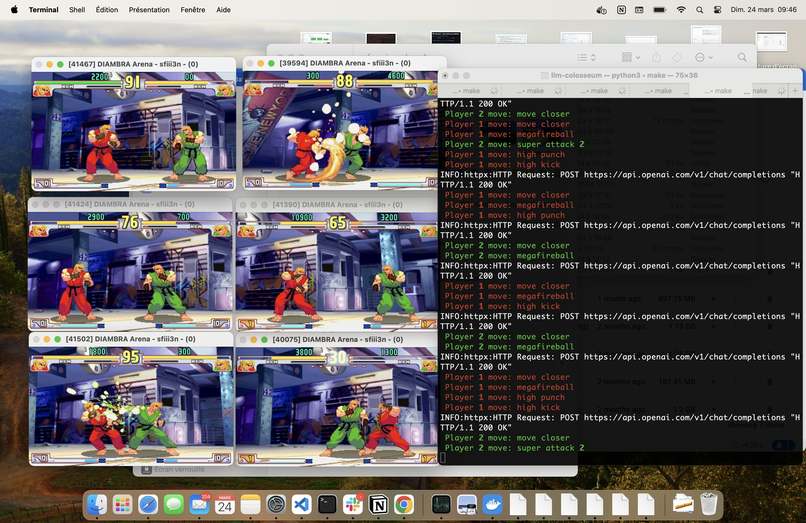
Task: Open Slack from the Dock
Action: pos(353,504)
